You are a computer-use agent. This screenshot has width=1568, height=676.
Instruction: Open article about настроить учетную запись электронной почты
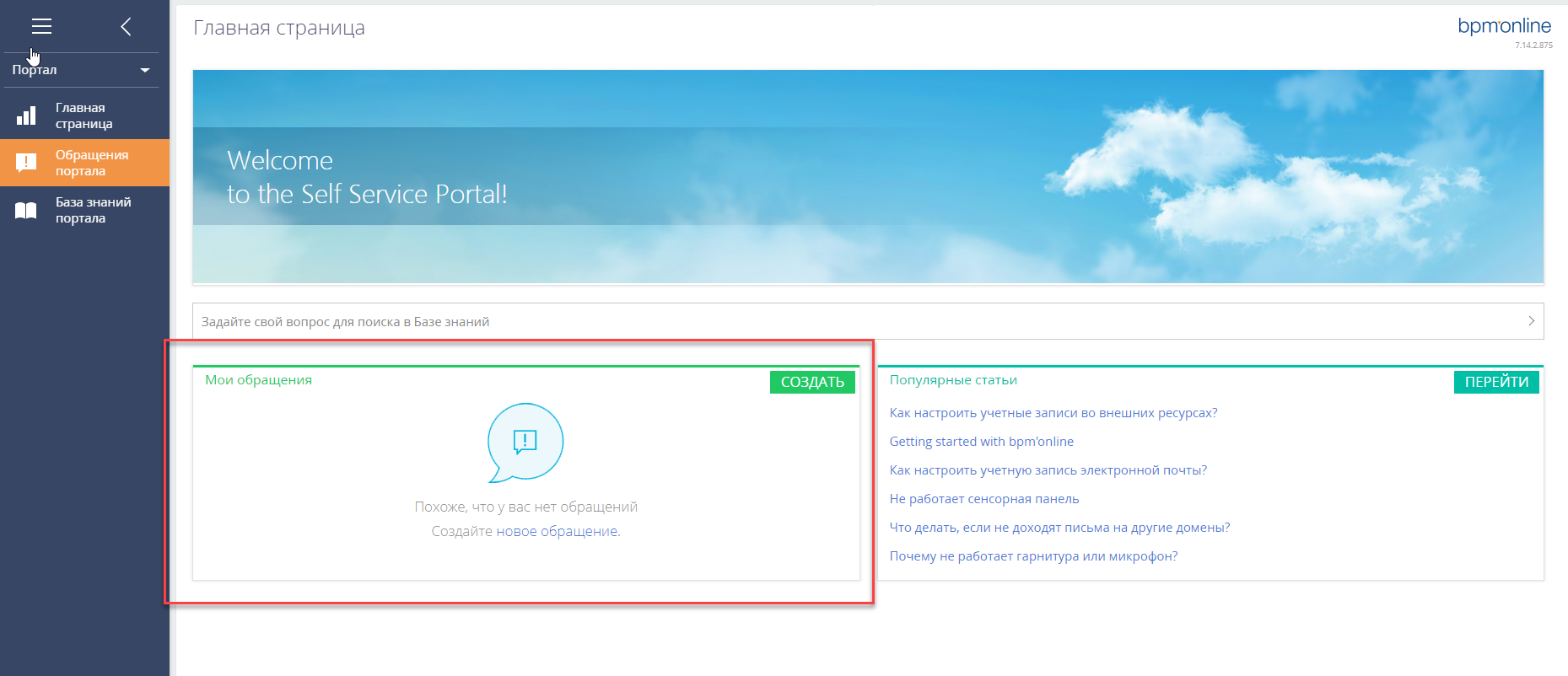pos(1048,470)
